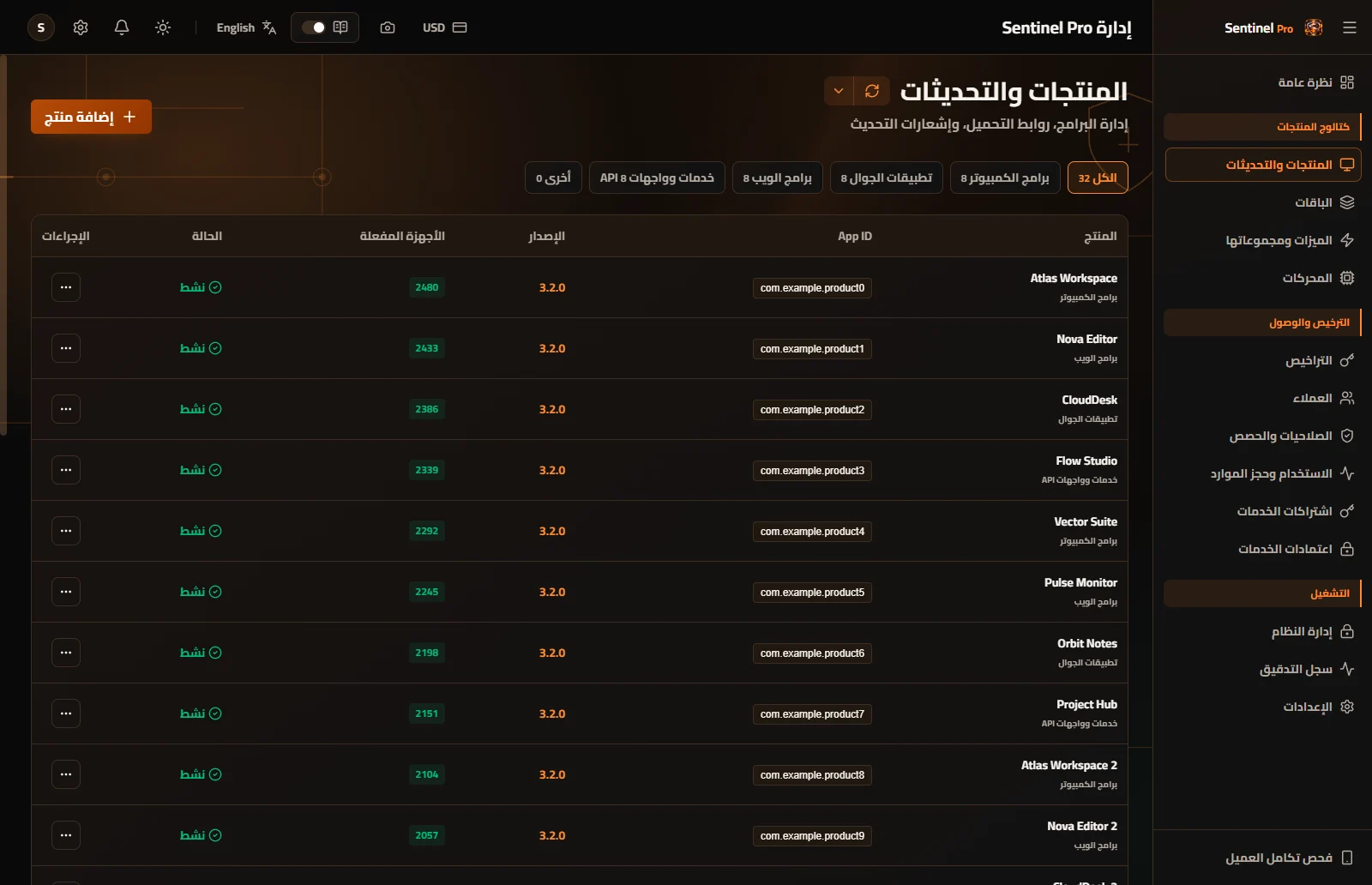Click the com.example.product5 App ID
This screenshot has width=1372, height=885.
tap(812, 593)
